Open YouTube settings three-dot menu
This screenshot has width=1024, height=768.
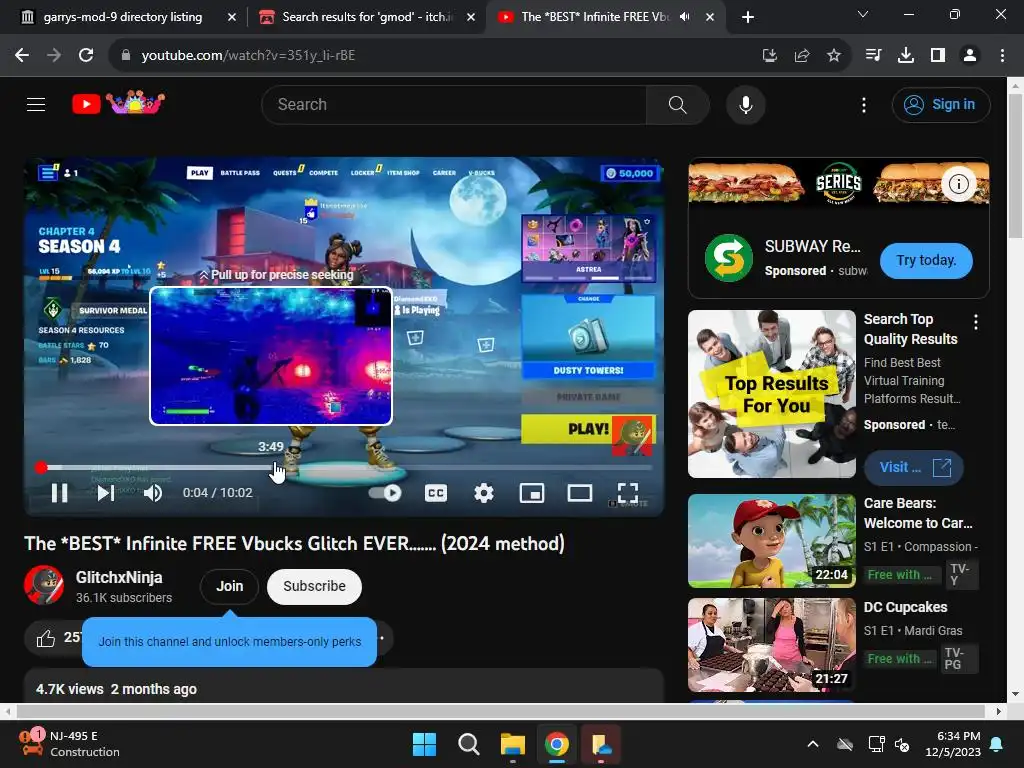(x=863, y=104)
